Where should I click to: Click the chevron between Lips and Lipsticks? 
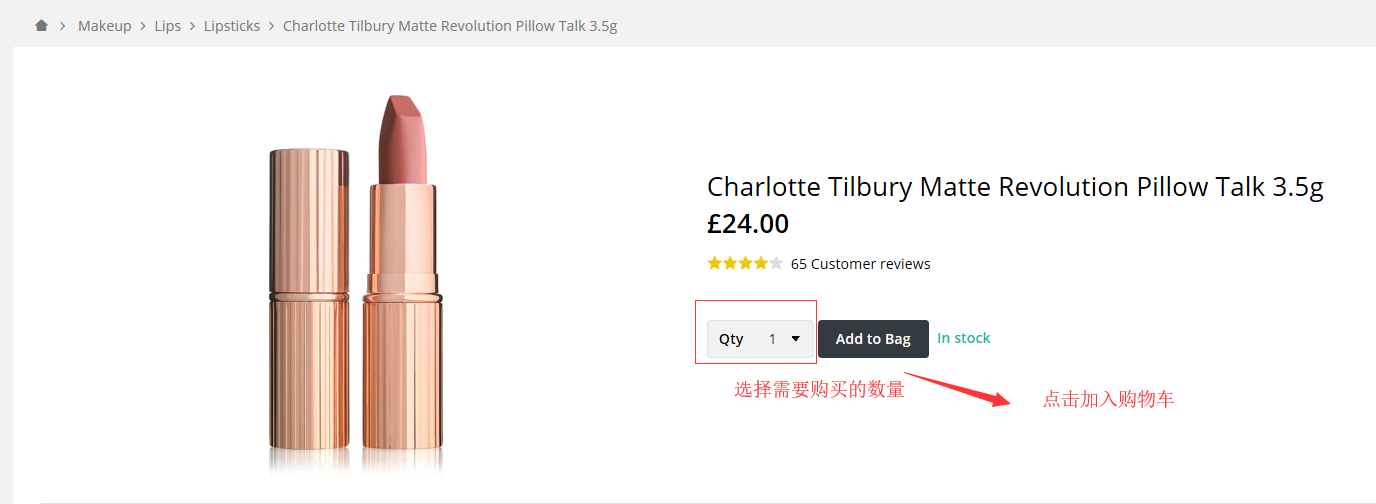coord(192,26)
